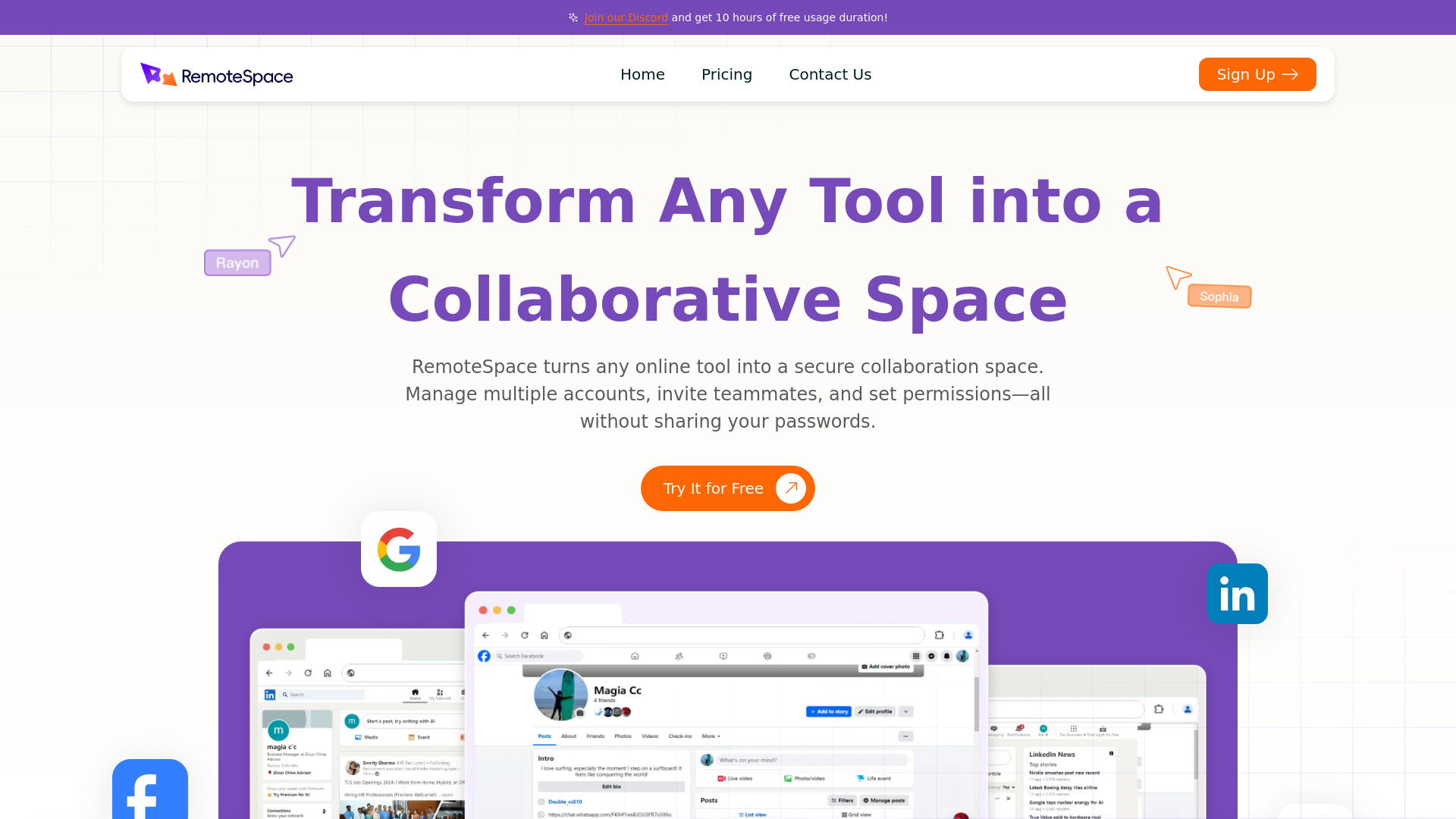Viewport: 1456px width, 819px height.
Task: Click the Sign Up arrow button top right
Action: tap(1257, 74)
